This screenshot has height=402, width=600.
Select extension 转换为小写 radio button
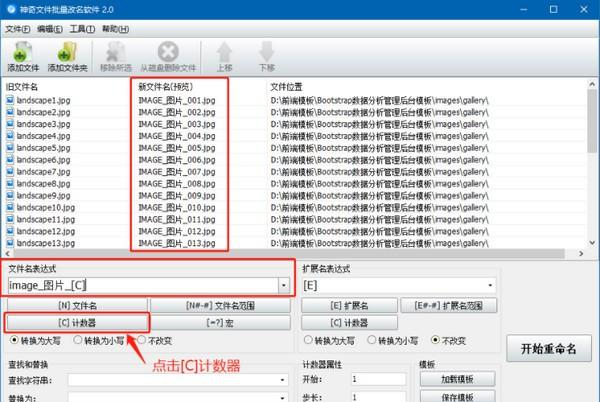[370, 340]
